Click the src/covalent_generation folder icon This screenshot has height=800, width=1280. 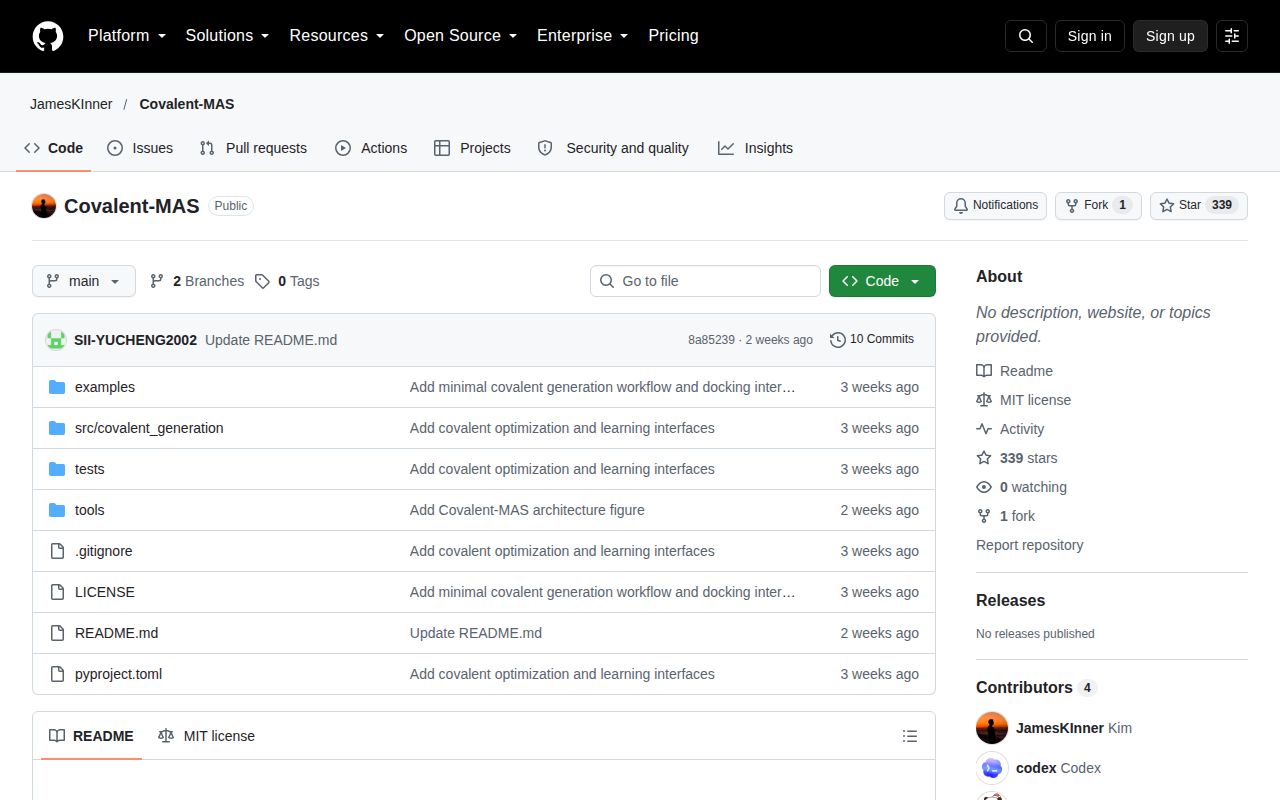[57, 428]
